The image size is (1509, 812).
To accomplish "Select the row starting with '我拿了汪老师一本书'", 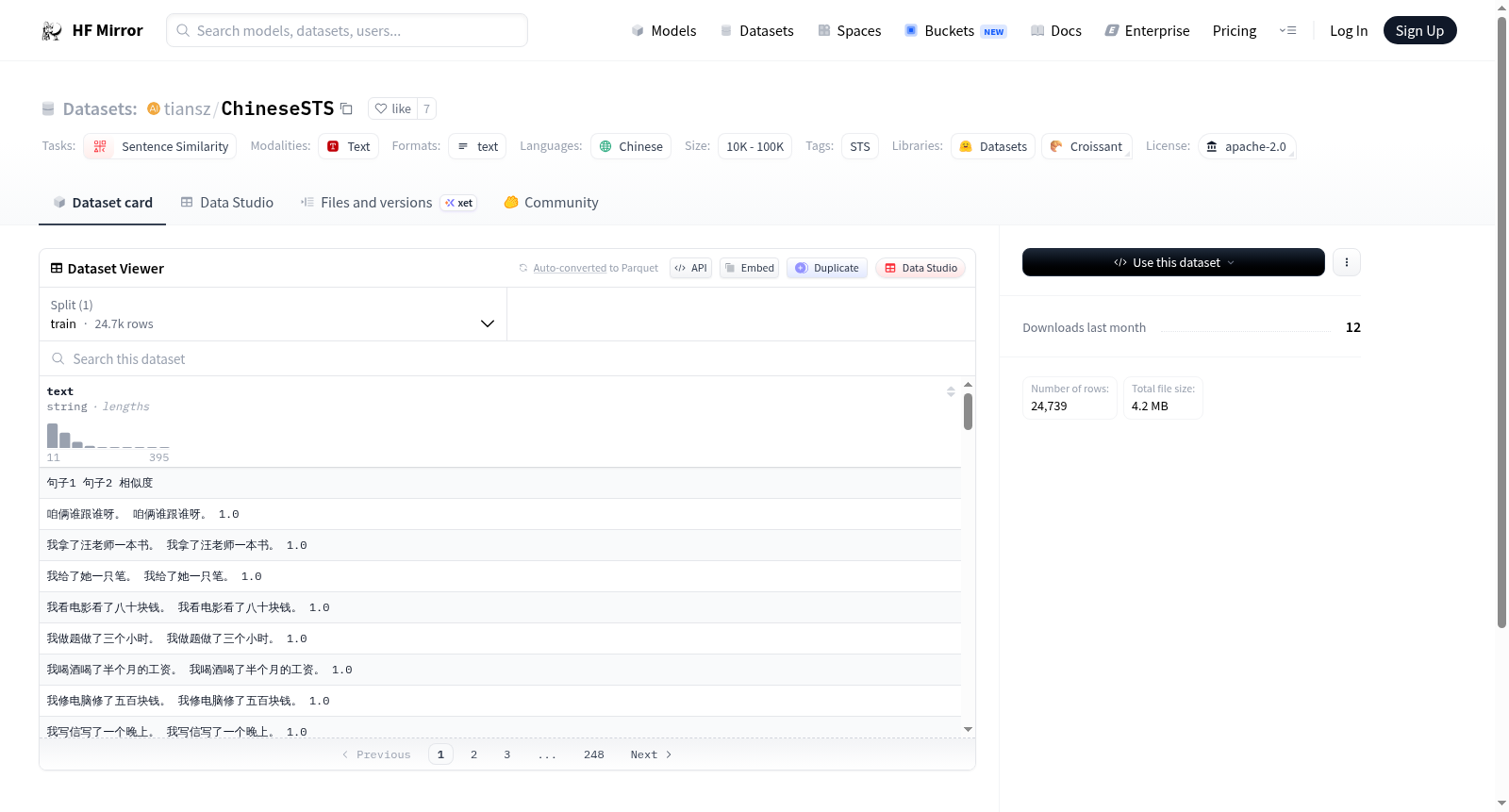I will (x=500, y=545).
